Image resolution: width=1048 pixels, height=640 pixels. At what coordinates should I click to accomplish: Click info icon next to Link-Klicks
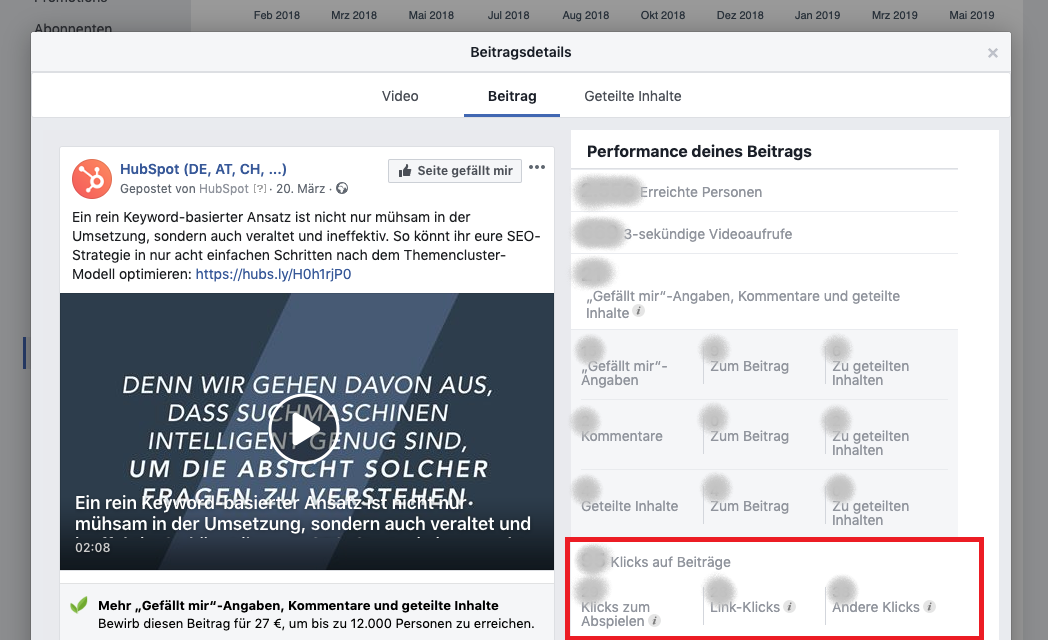pyautogui.click(x=789, y=607)
